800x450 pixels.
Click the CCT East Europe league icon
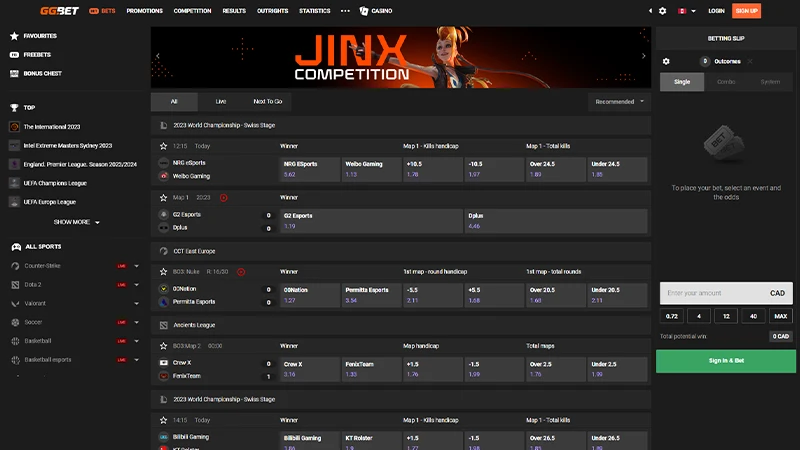pyautogui.click(x=163, y=251)
